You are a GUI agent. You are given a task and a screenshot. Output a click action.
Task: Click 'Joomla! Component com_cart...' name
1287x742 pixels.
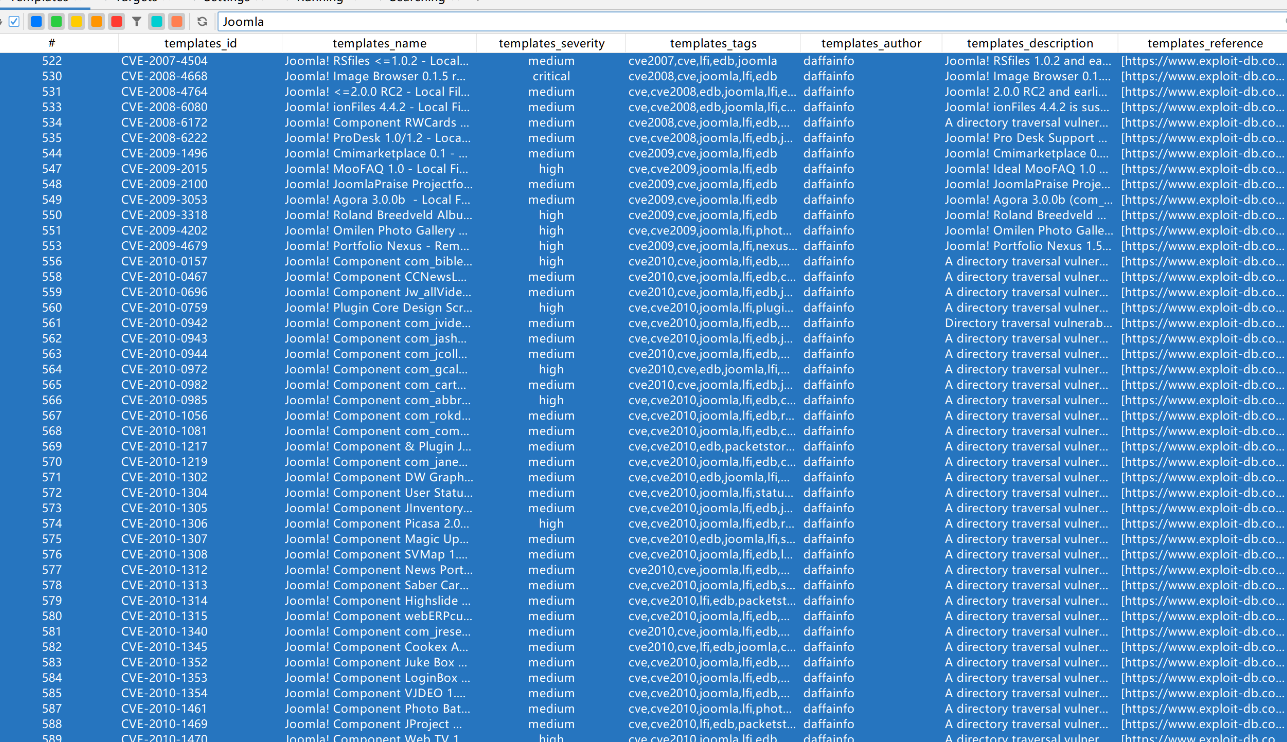coord(376,385)
